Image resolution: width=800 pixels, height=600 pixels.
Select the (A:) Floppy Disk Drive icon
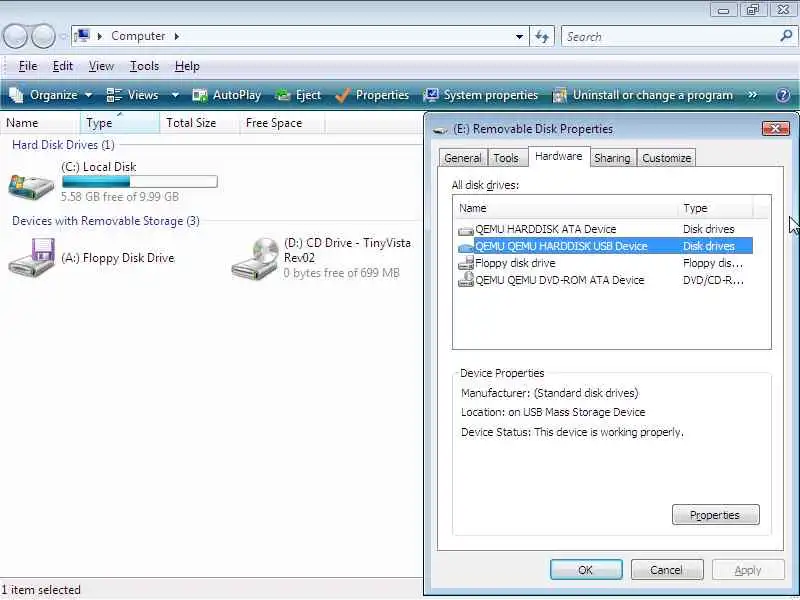tap(32, 258)
